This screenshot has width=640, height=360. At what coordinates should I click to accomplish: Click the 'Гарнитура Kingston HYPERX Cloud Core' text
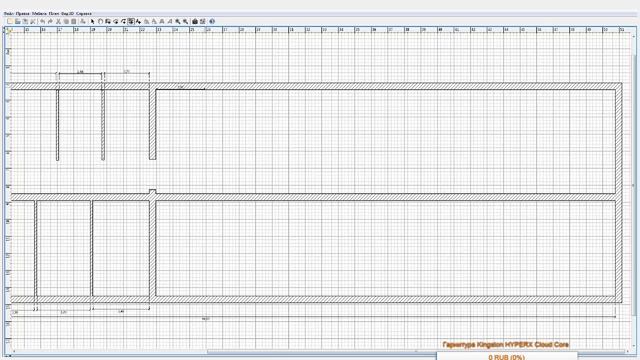pyautogui.click(x=505, y=345)
